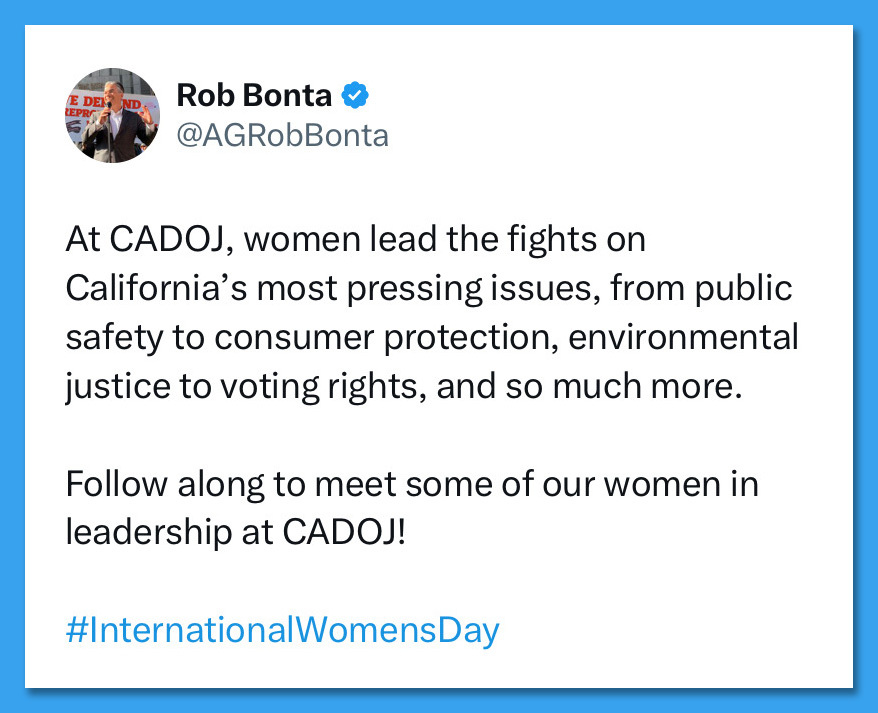Open the #InternationalWomensDay hashtag
Image resolution: width=878 pixels, height=713 pixels.
[x=282, y=631]
